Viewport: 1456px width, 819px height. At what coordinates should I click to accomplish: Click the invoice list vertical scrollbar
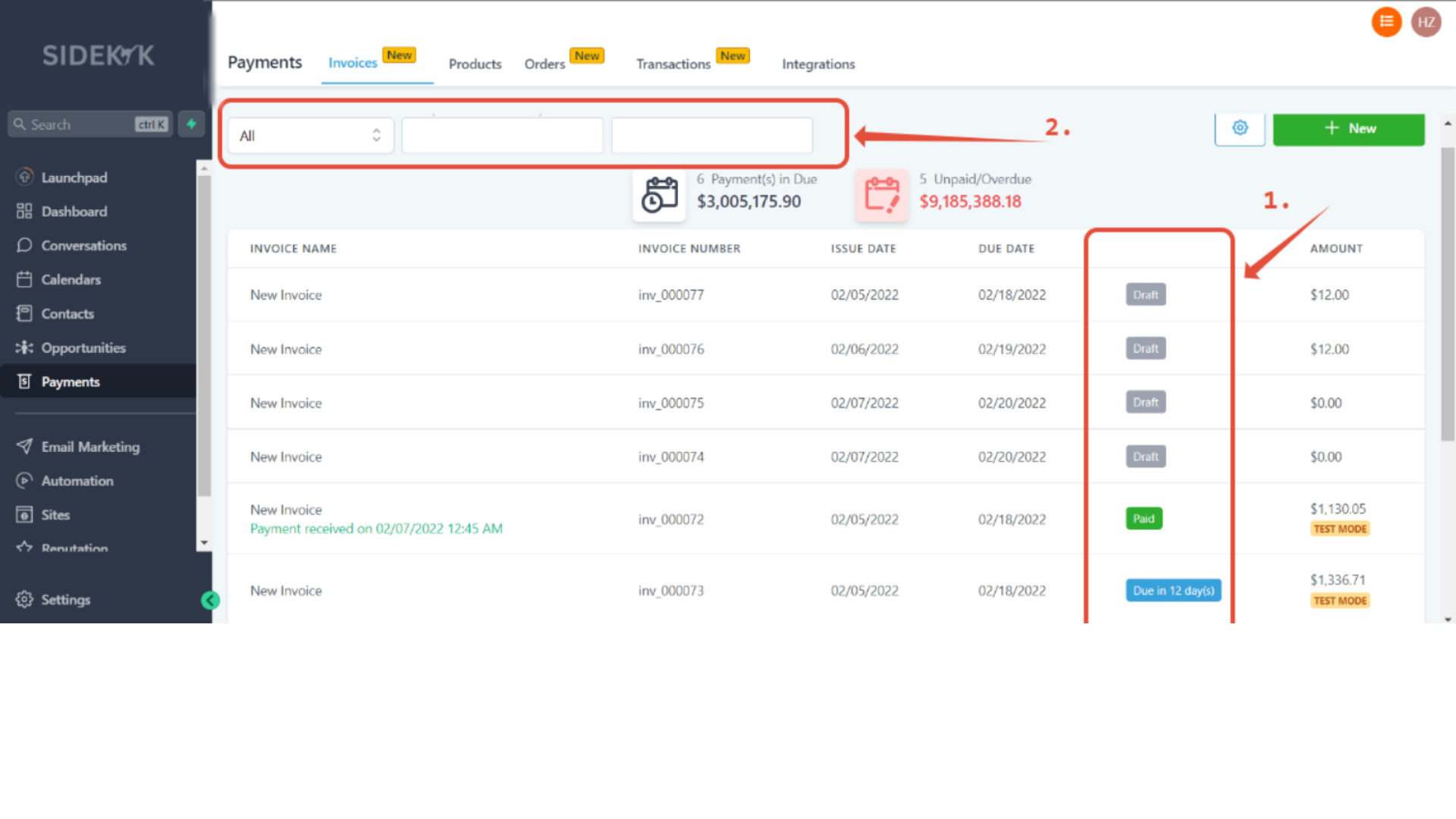point(1448,296)
